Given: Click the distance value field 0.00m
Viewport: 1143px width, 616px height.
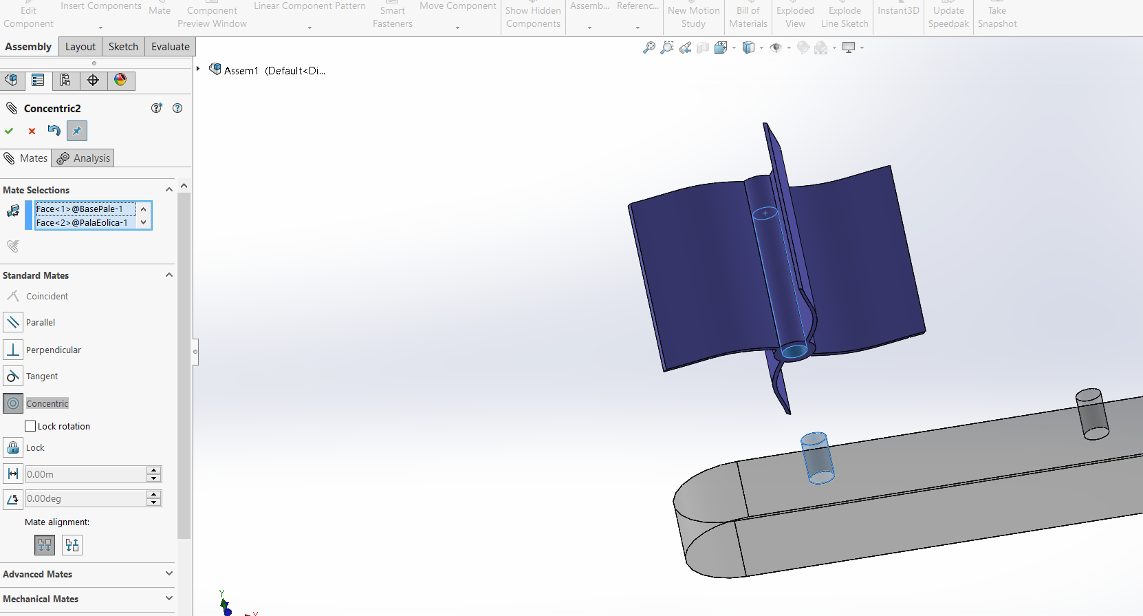Looking at the screenshot, I should (85, 474).
